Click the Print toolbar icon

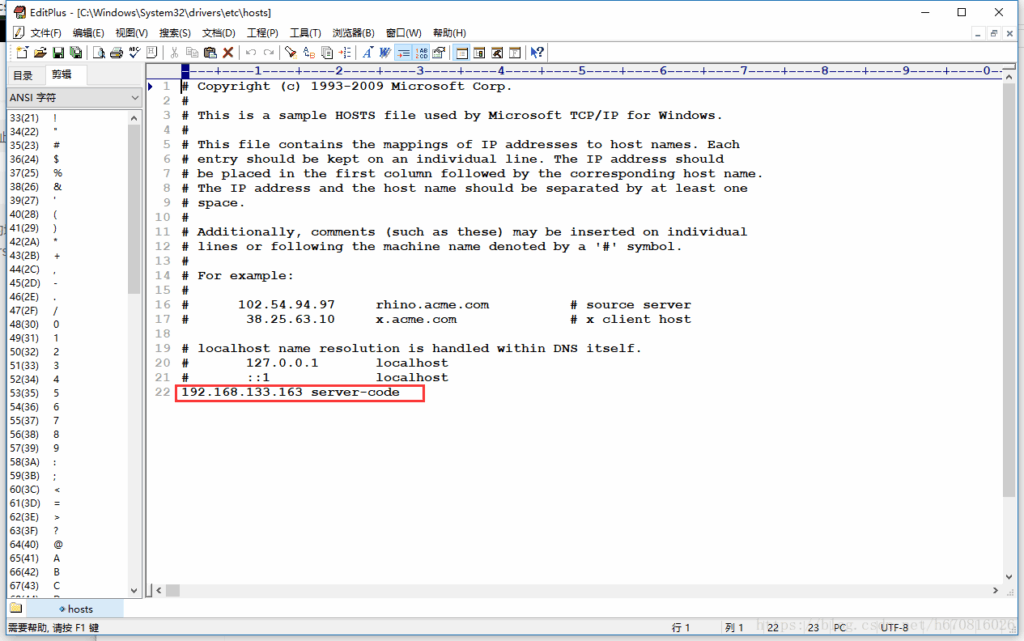coord(116,52)
